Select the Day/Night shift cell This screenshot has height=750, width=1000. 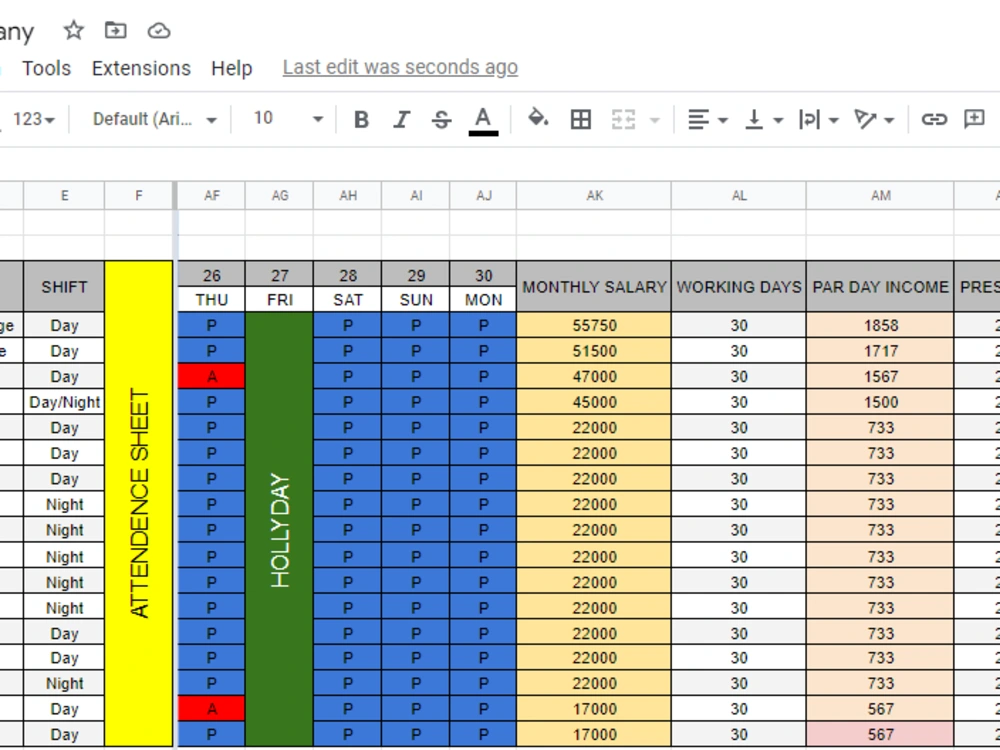point(64,402)
